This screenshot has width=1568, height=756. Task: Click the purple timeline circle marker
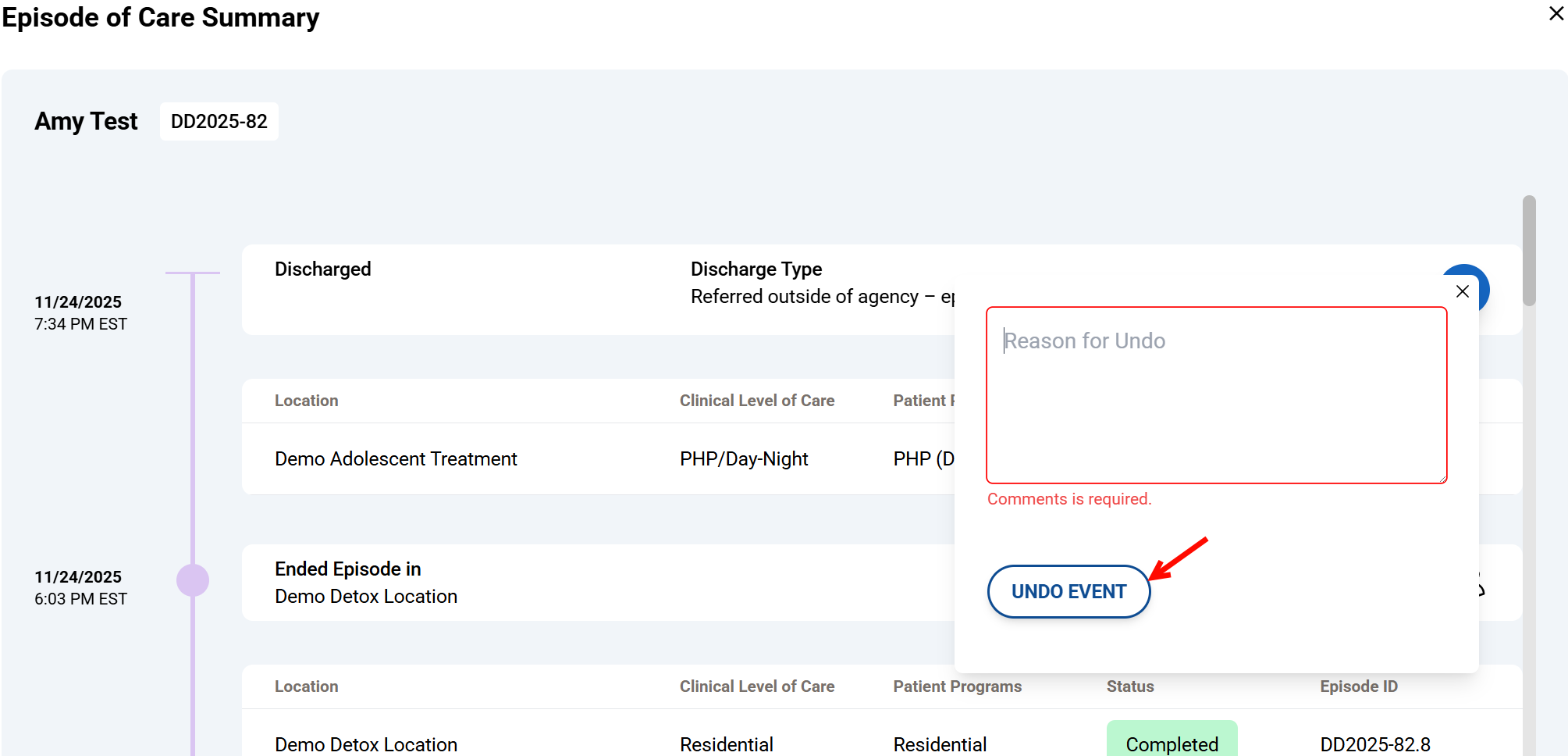pos(193,580)
